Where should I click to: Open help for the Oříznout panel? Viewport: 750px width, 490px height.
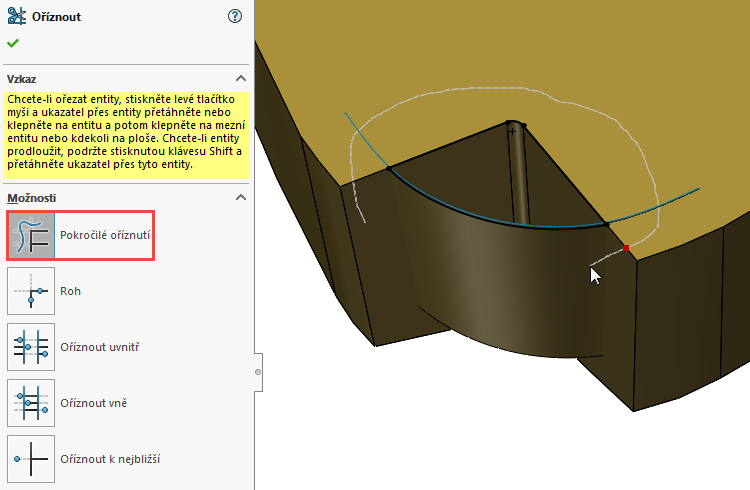(x=235, y=16)
